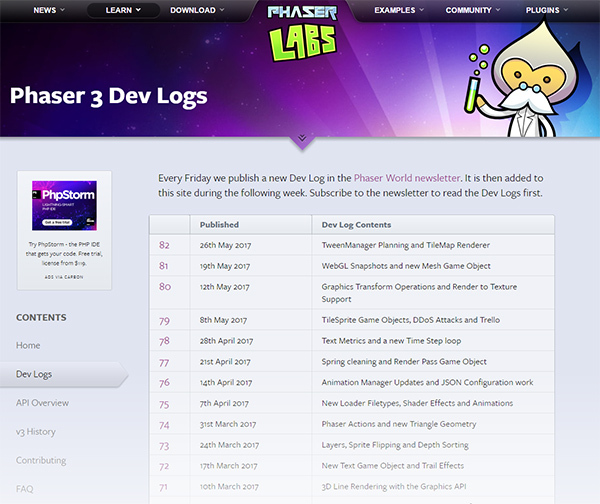Open Dev Log number 81
Screen dimensions: 600x504
pyautogui.click(x=163, y=266)
